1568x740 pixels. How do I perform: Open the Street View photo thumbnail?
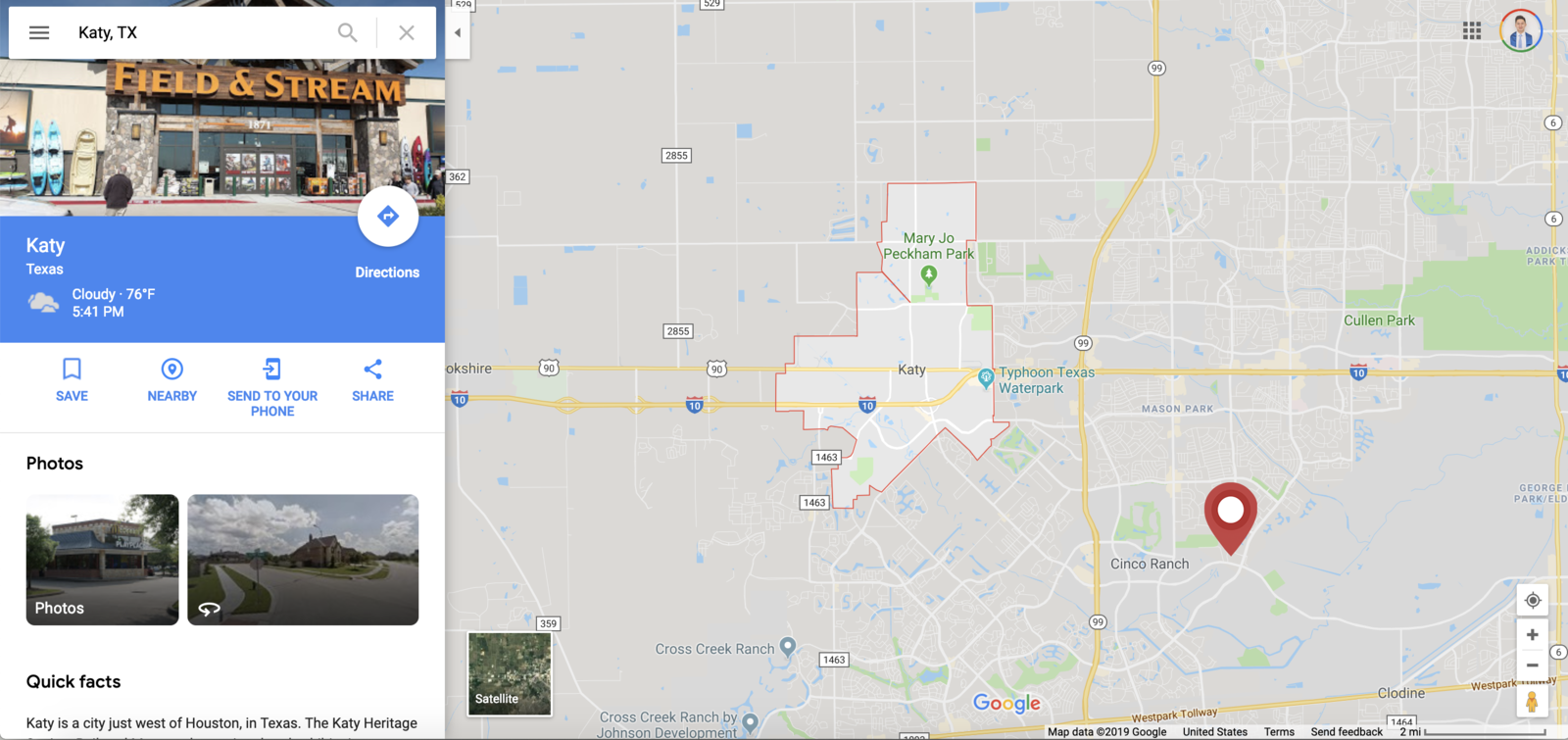(x=303, y=560)
